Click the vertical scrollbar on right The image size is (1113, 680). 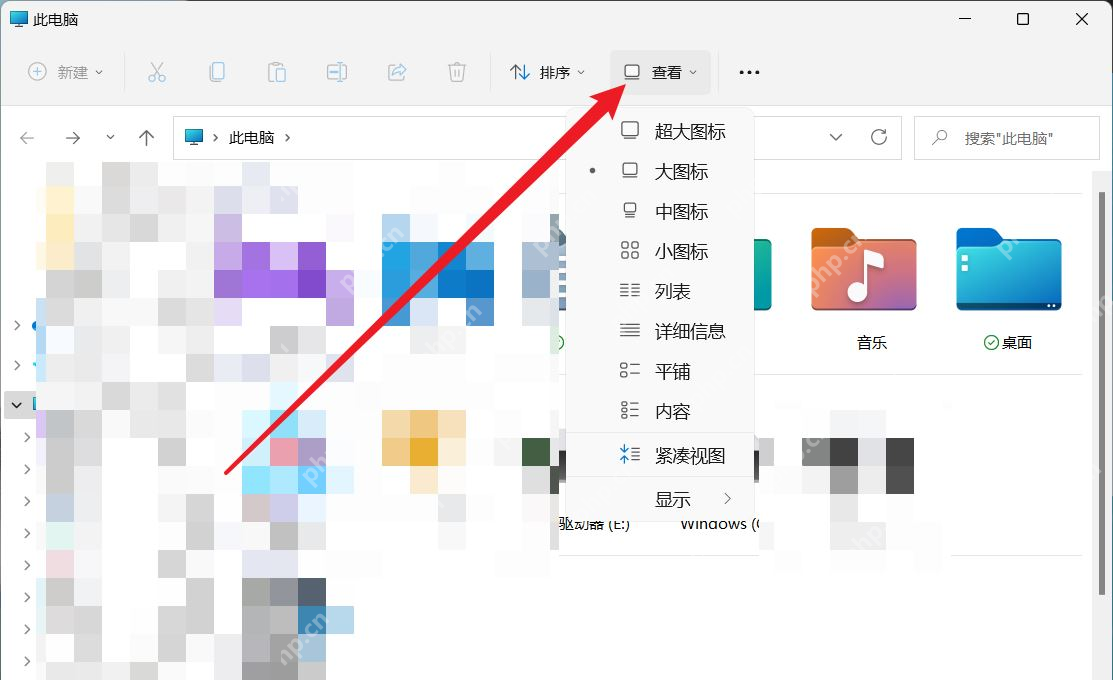pyautogui.click(x=1102, y=393)
